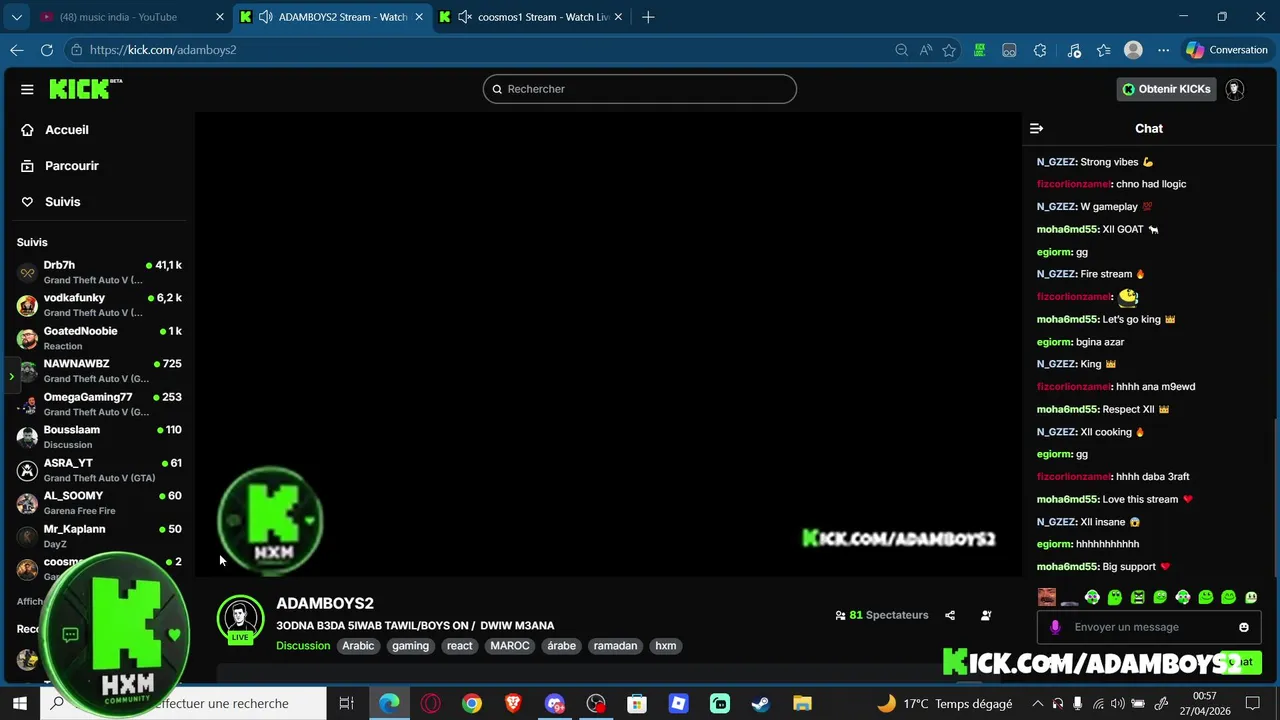Click the user moderation icon beside share
The height and width of the screenshot is (720, 1280).
point(986,615)
